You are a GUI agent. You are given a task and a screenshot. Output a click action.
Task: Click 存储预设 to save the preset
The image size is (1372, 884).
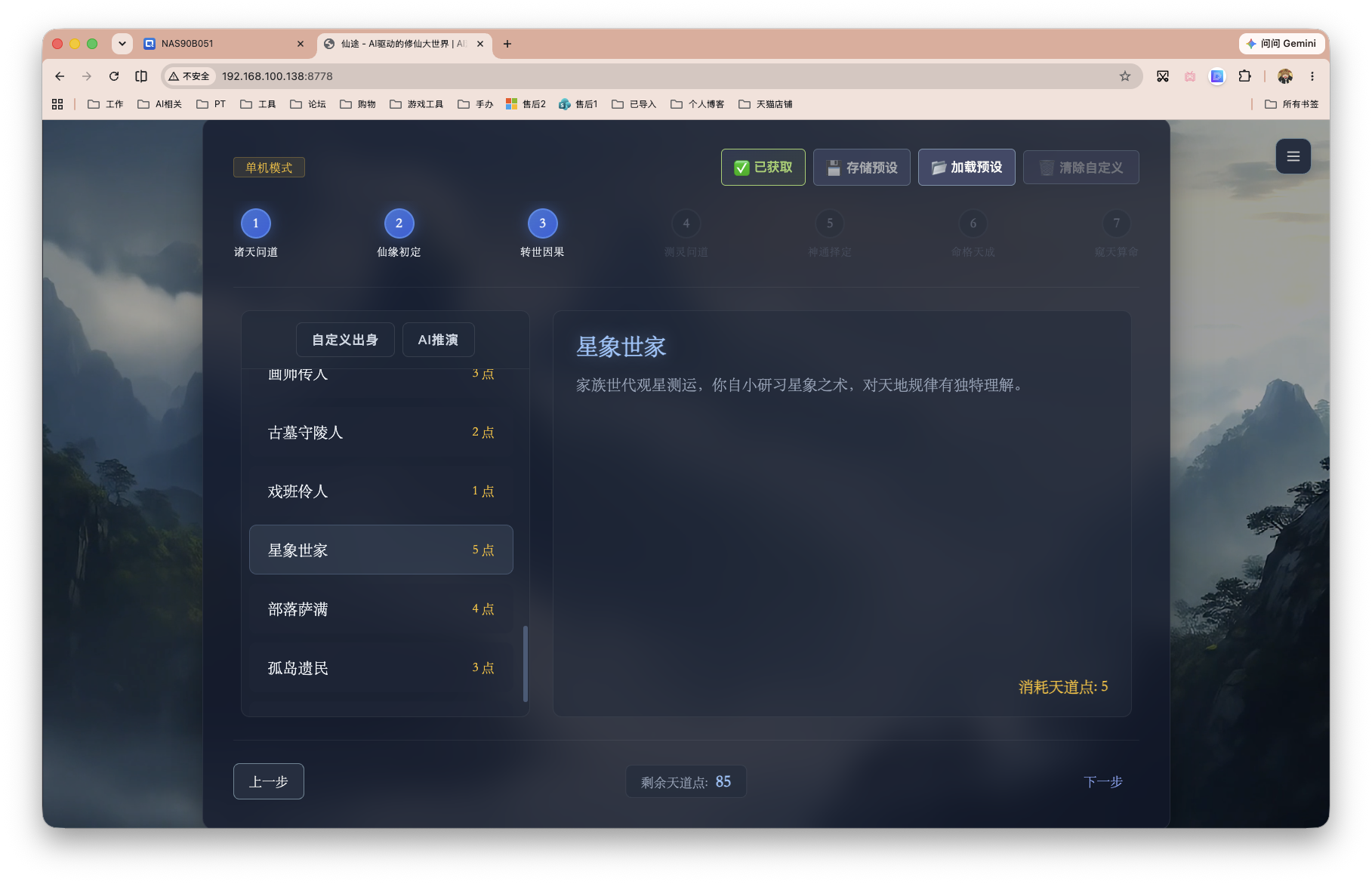pyautogui.click(x=862, y=167)
